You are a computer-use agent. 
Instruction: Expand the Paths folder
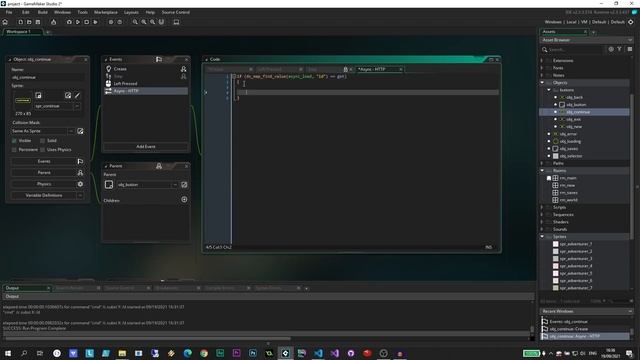(x=542, y=163)
